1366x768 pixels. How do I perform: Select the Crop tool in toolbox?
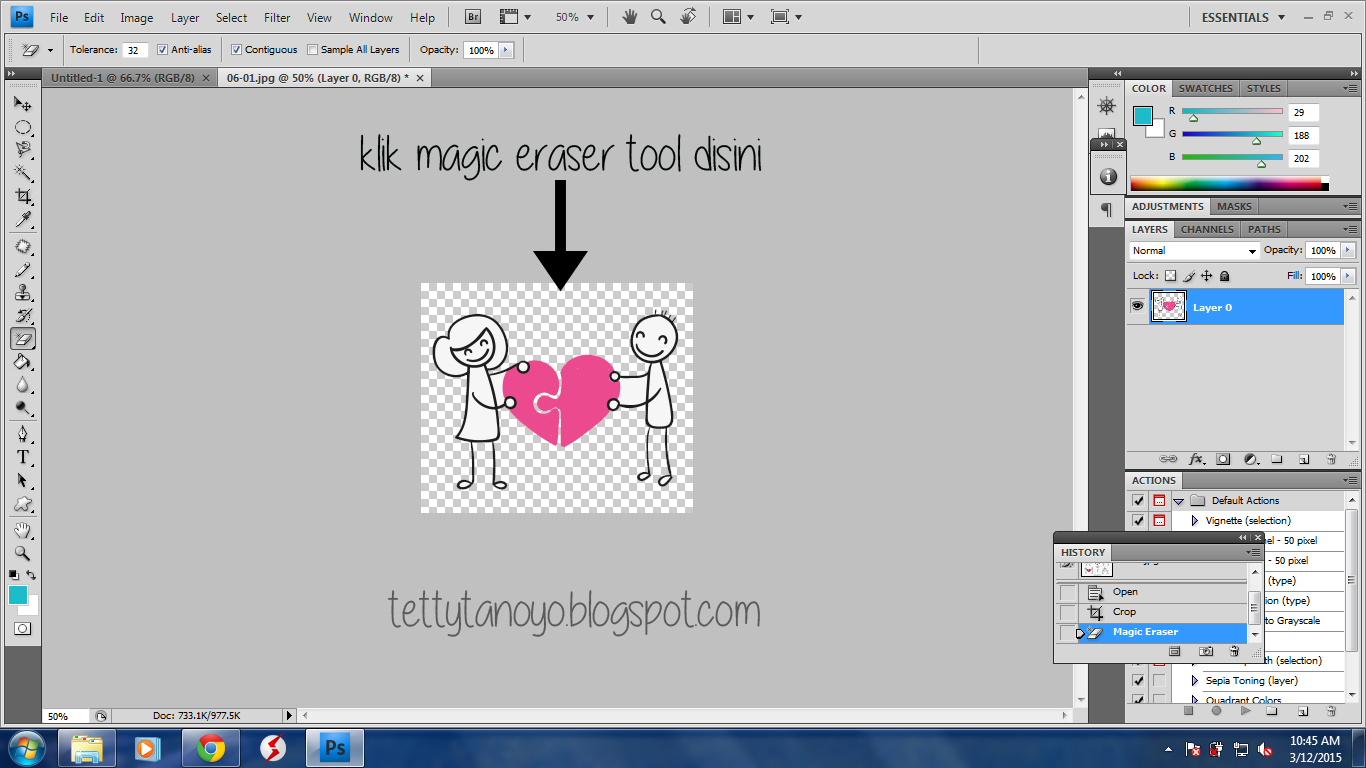coord(23,196)
